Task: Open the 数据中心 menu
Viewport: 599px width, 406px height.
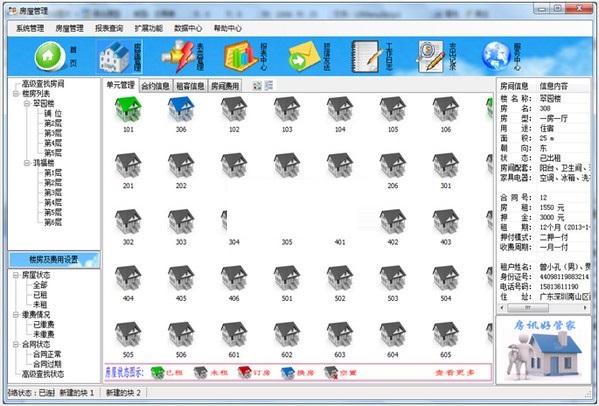Action: 188,28
